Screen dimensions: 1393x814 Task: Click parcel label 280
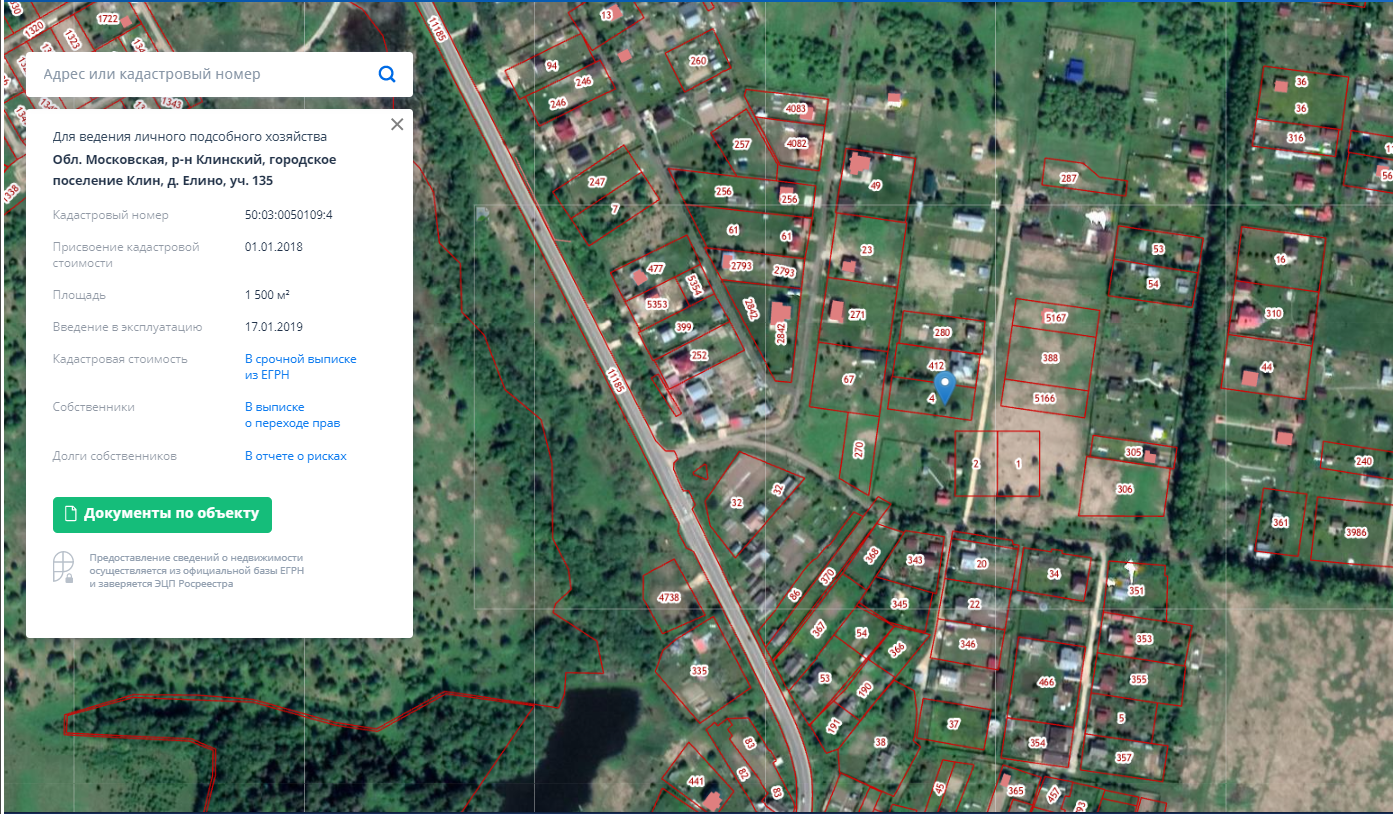(x=942, y=332)
